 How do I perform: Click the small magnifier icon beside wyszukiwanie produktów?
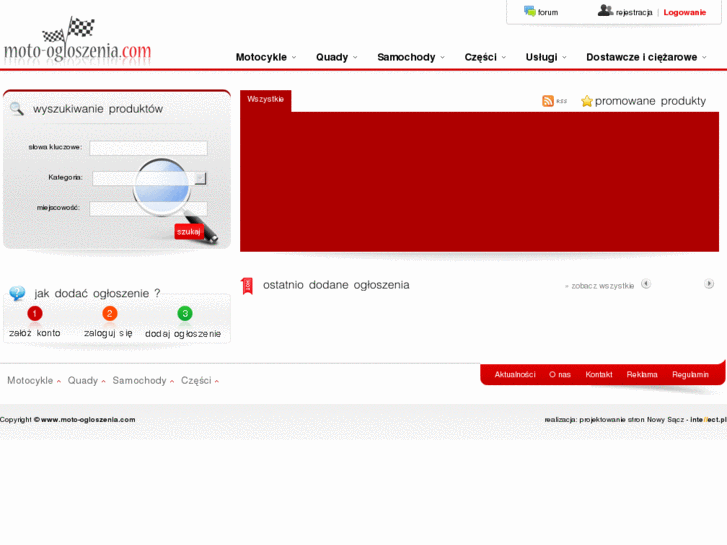tap(17, 109)
